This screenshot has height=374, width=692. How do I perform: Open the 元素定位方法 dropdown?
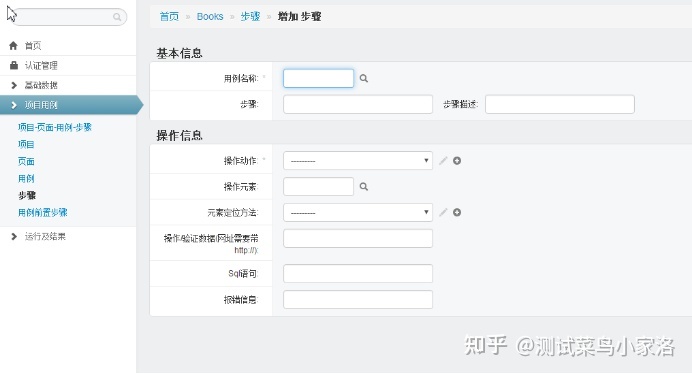point(358,212)
